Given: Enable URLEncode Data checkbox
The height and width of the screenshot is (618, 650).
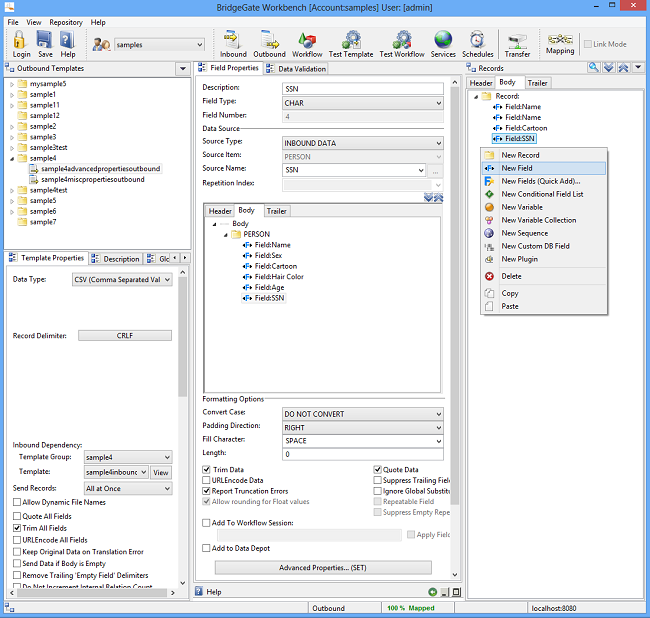Looking at the screenshot, I should click(206, 480).
